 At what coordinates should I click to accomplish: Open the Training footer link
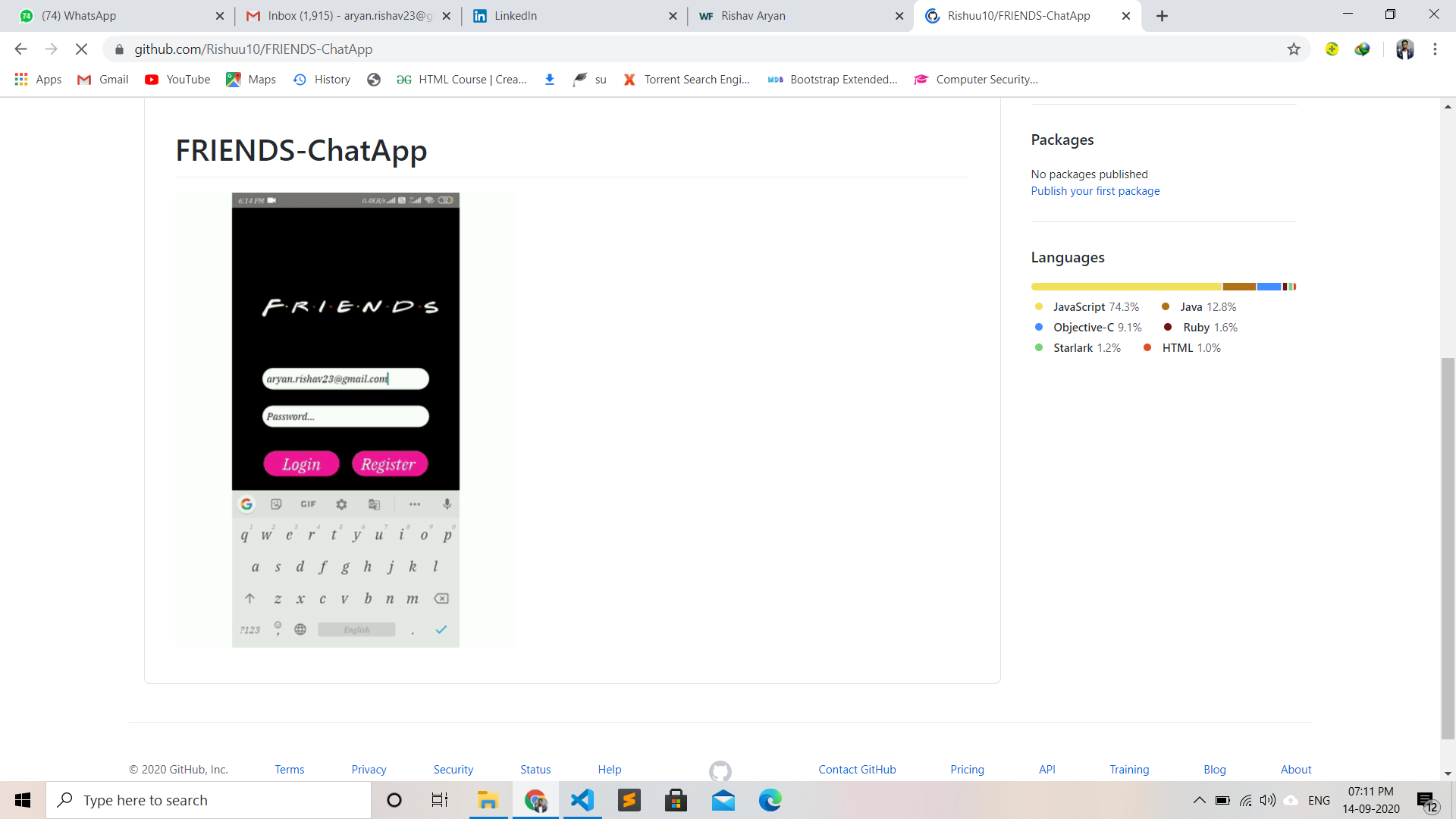(x=1129, y=770)
